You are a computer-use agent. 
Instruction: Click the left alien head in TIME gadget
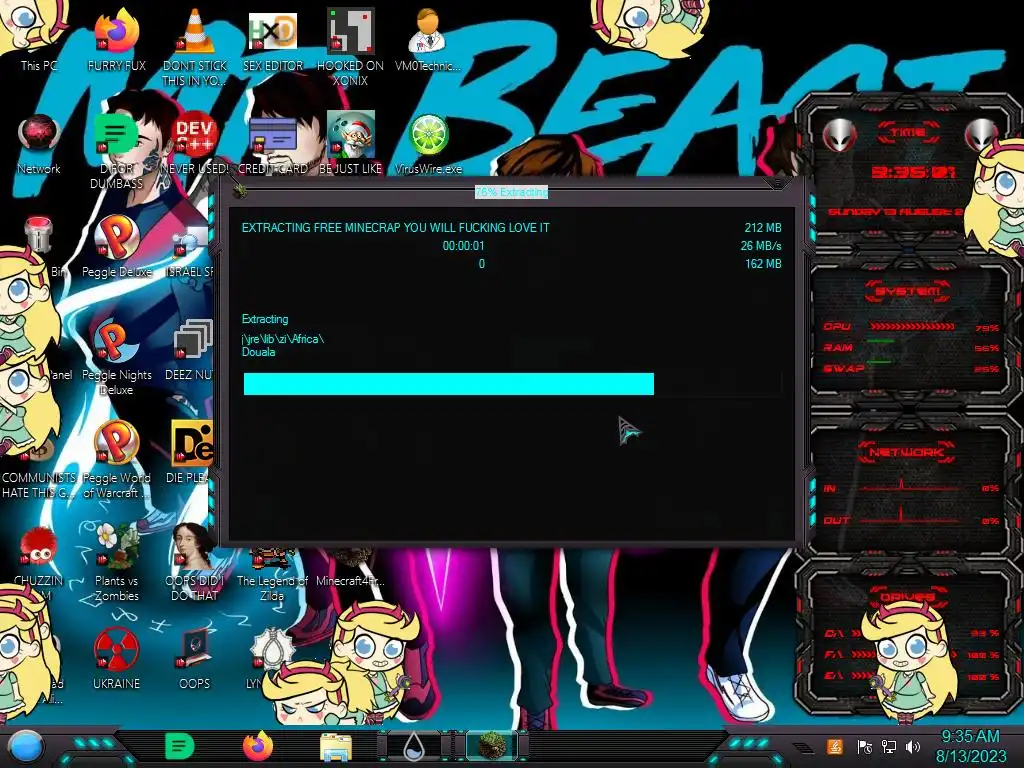tap(839, 136)
